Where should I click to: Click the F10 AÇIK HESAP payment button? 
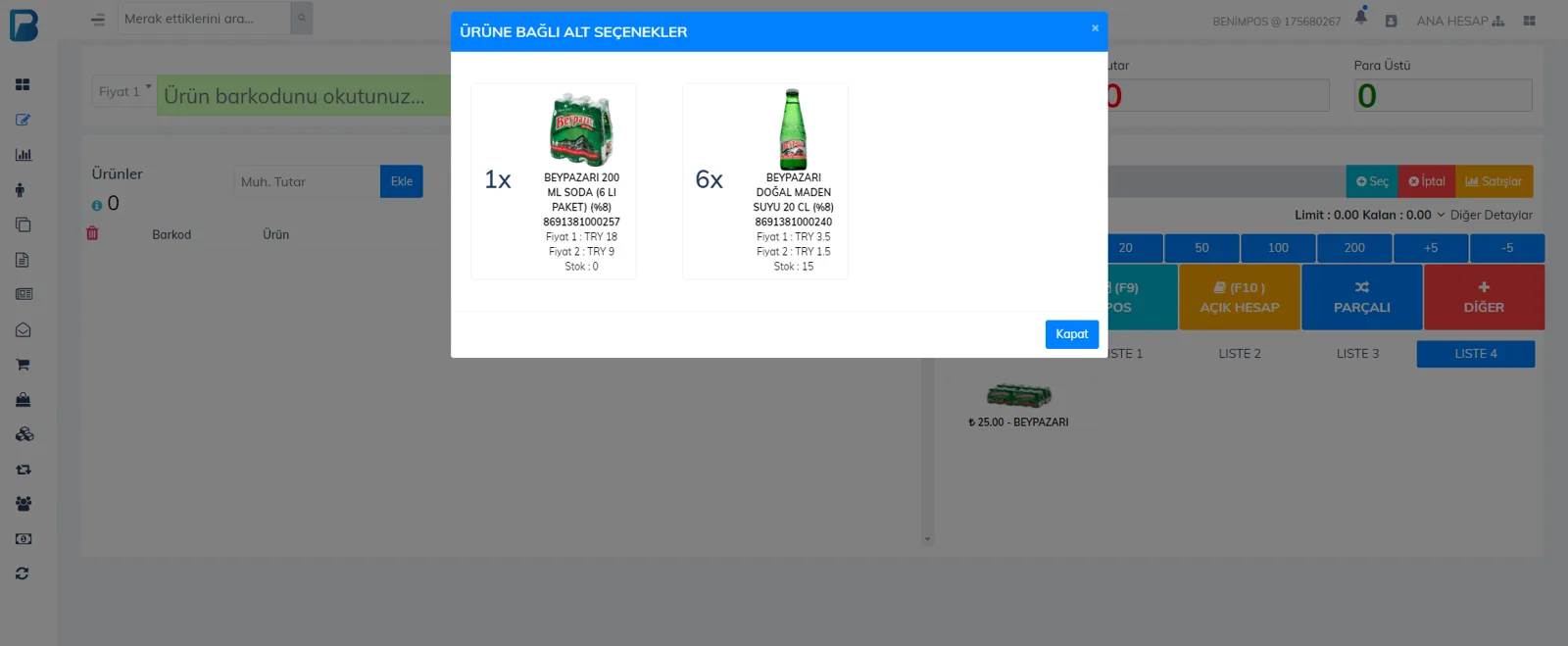(x=1240, y=297)
